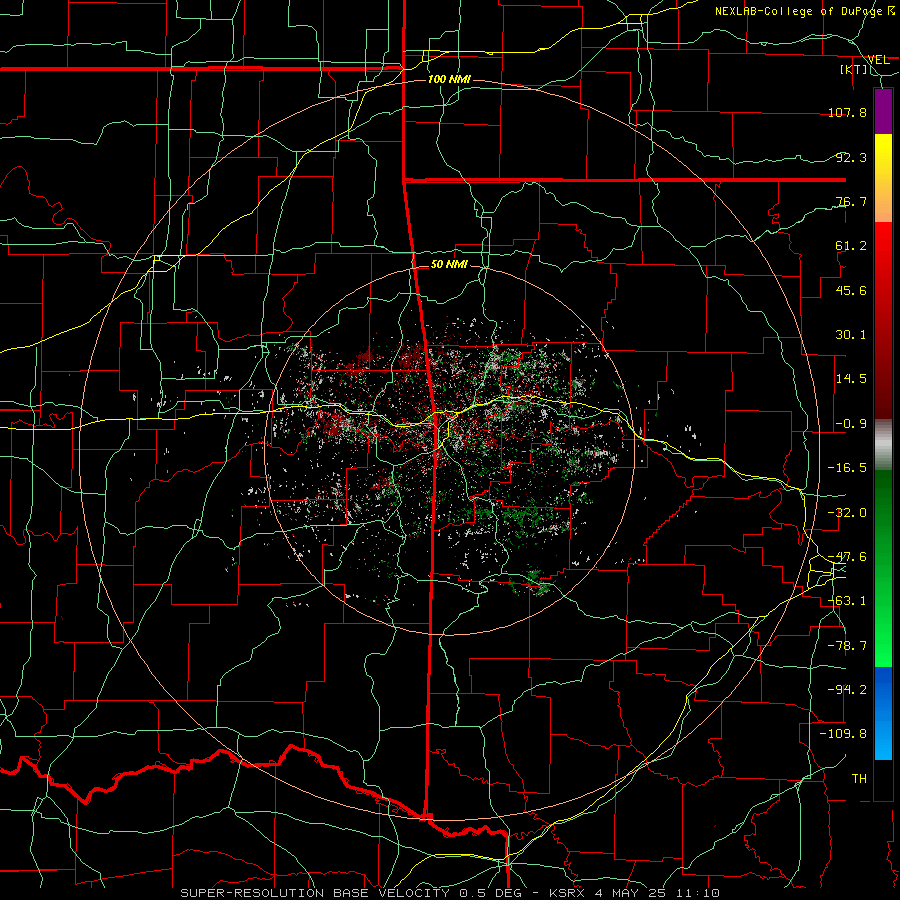Click the 'SUPER-RESOLUTION BASE VELOCITY' product caption
This screenshot has width=900, height=900.
click(315, 893)
